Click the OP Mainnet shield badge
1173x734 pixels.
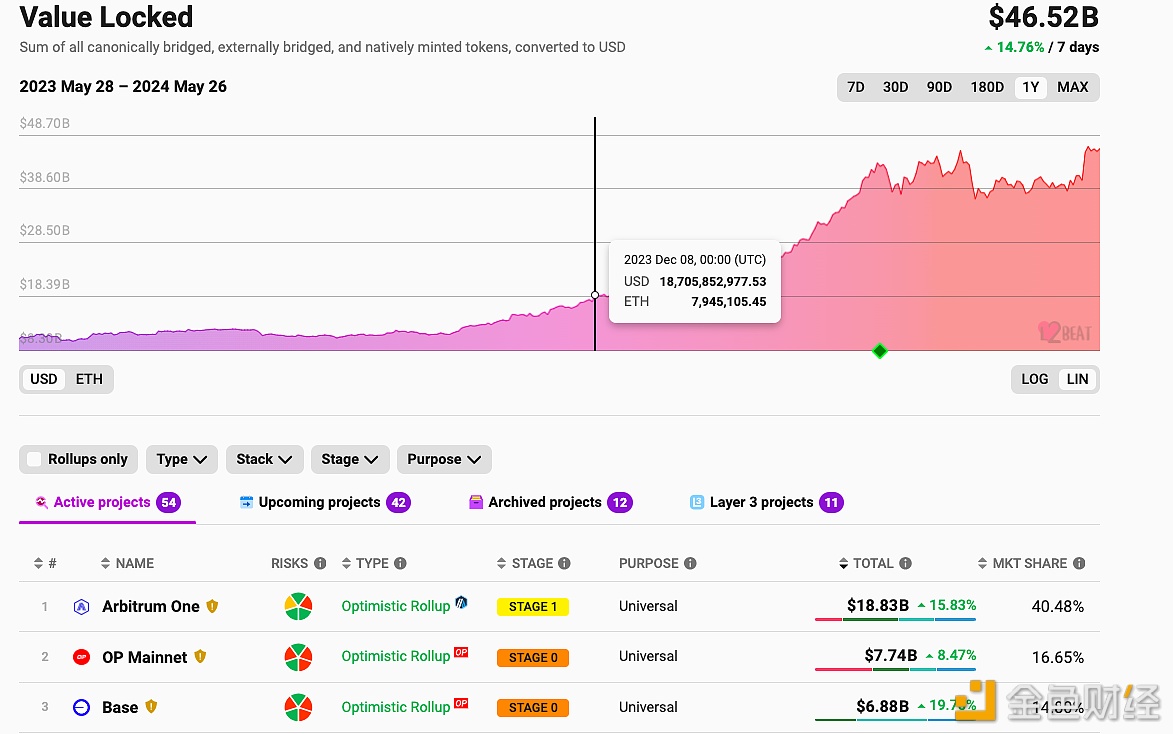(200, 656)
